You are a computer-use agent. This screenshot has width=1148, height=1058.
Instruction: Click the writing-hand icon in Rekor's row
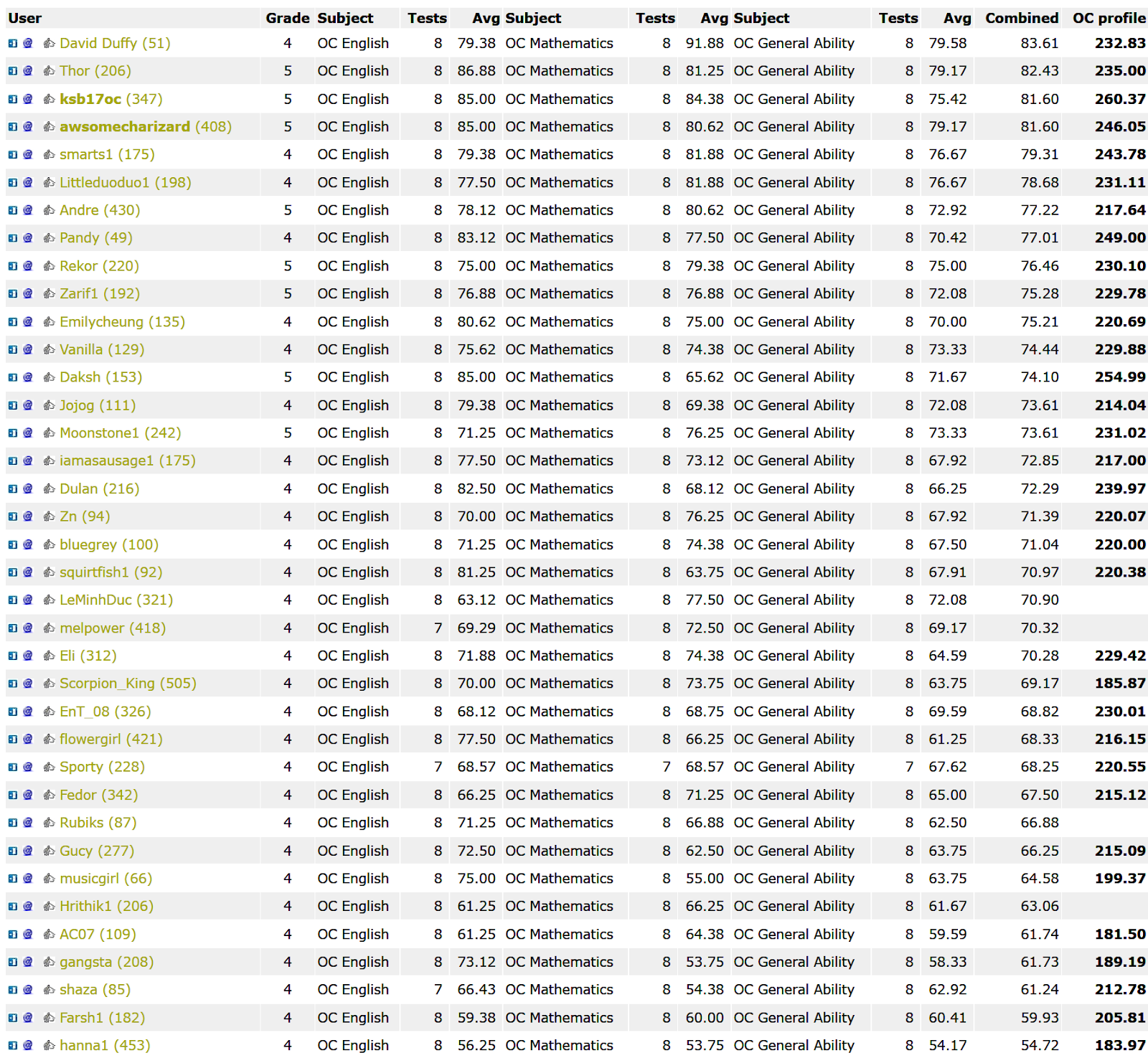[49, 266]
